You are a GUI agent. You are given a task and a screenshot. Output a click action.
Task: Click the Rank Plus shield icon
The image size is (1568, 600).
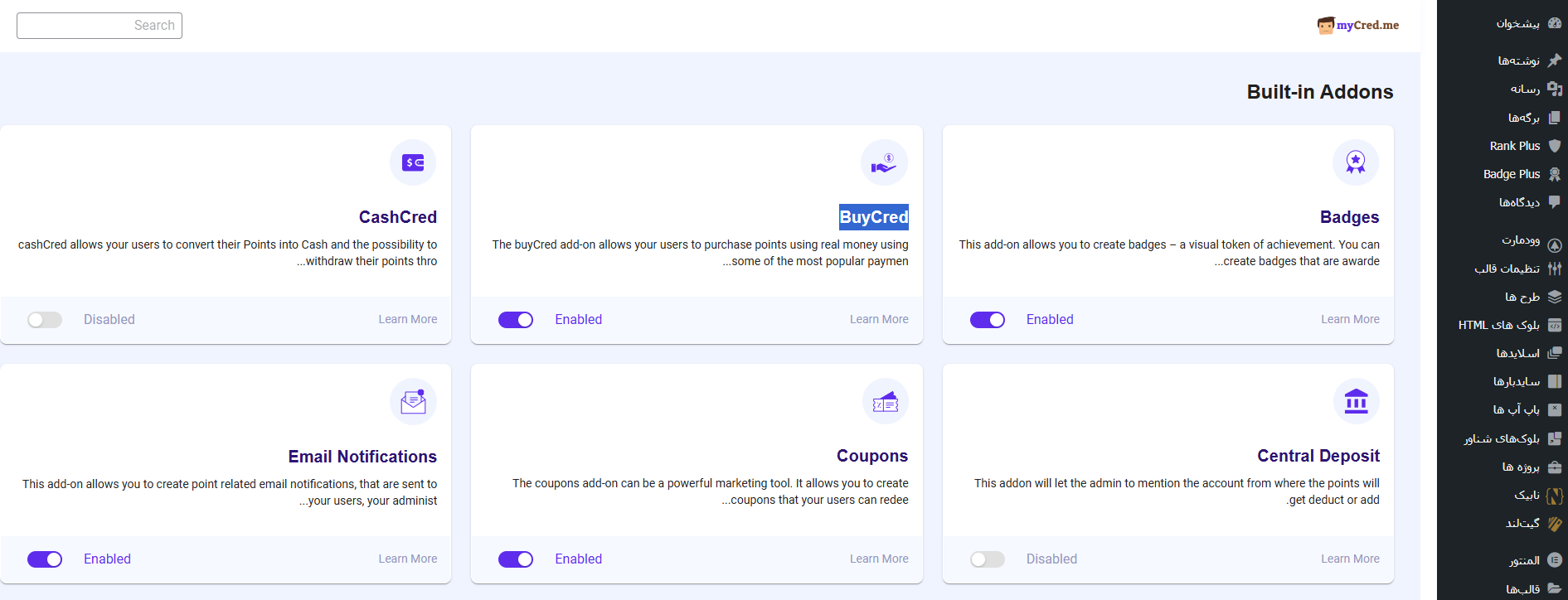point(1555,146)
